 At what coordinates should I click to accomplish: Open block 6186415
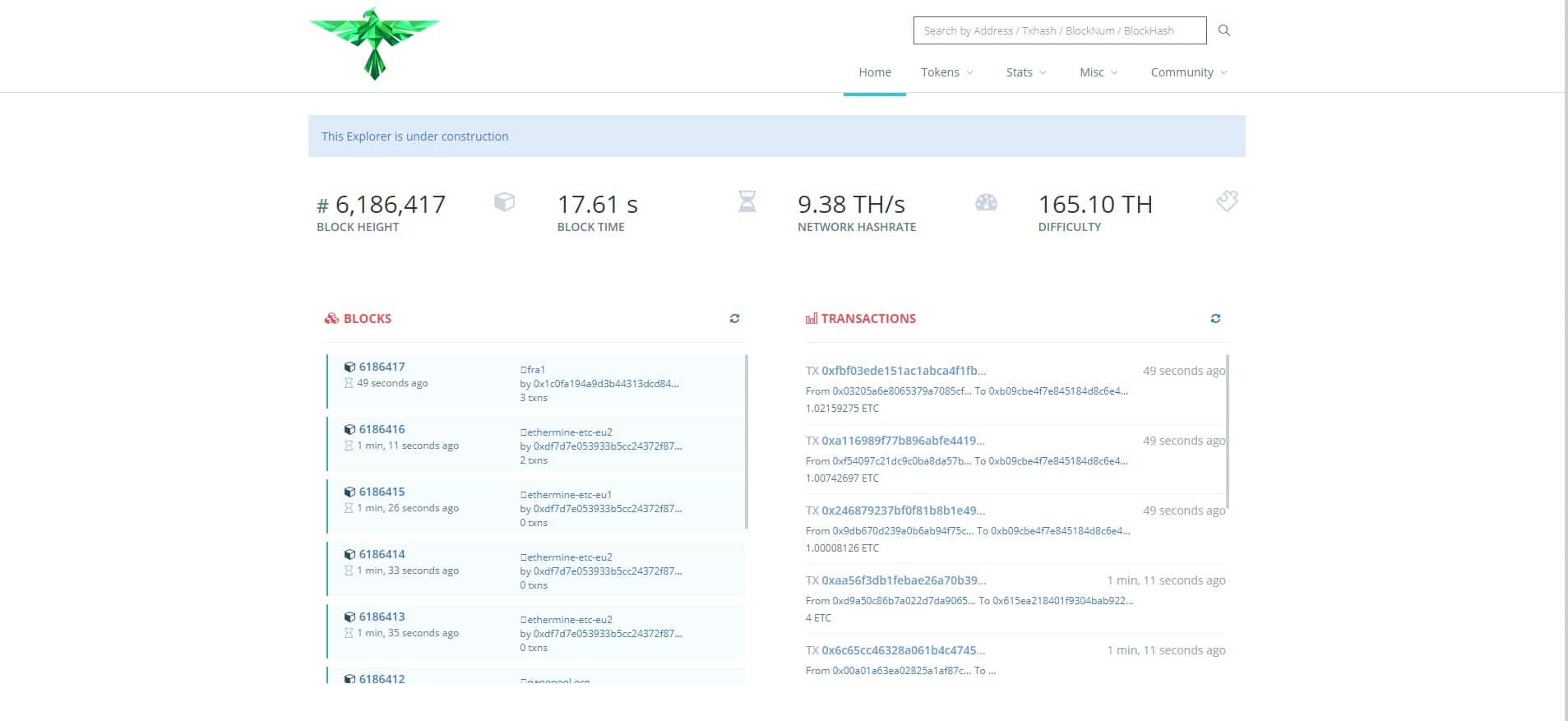[x=382, y=492]
